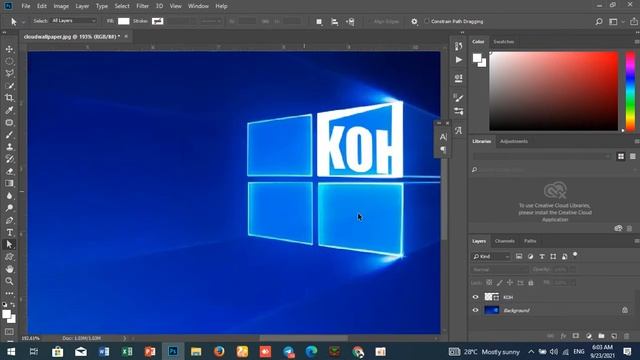Create a new group folder
This screenshot has height=360, width=640.
click(601, 336)
